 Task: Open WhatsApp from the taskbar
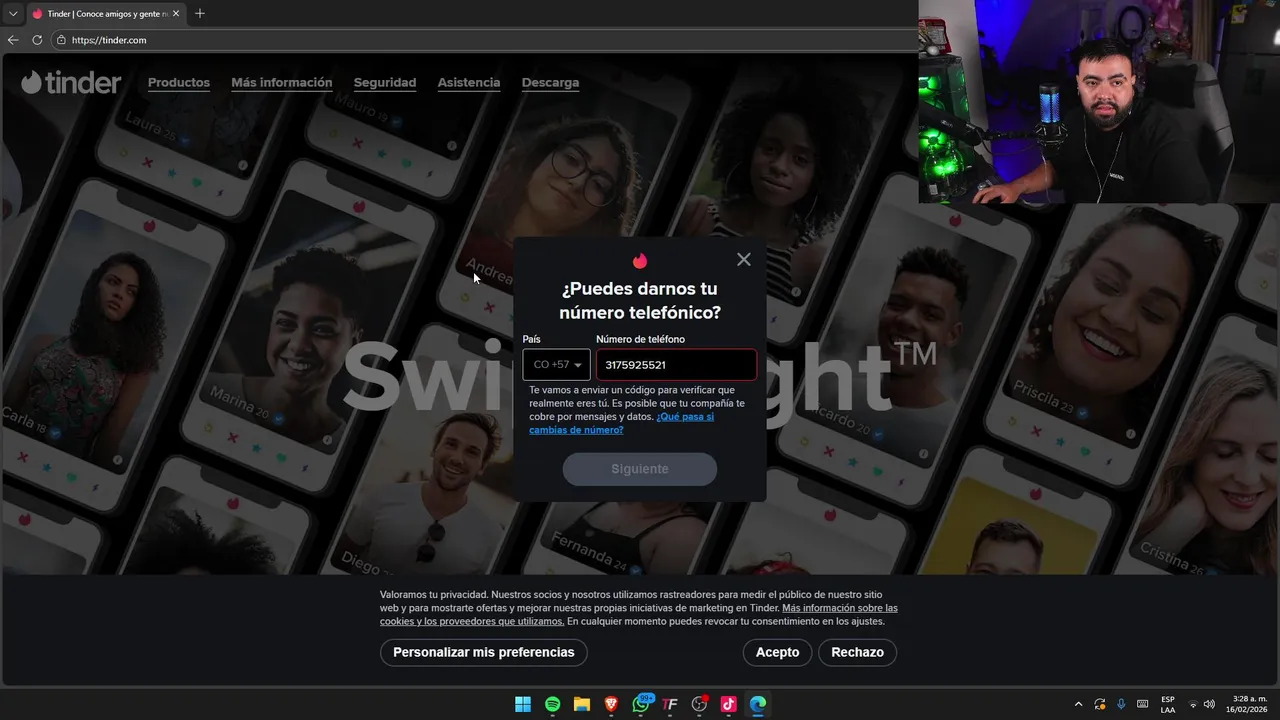point(641,704)
